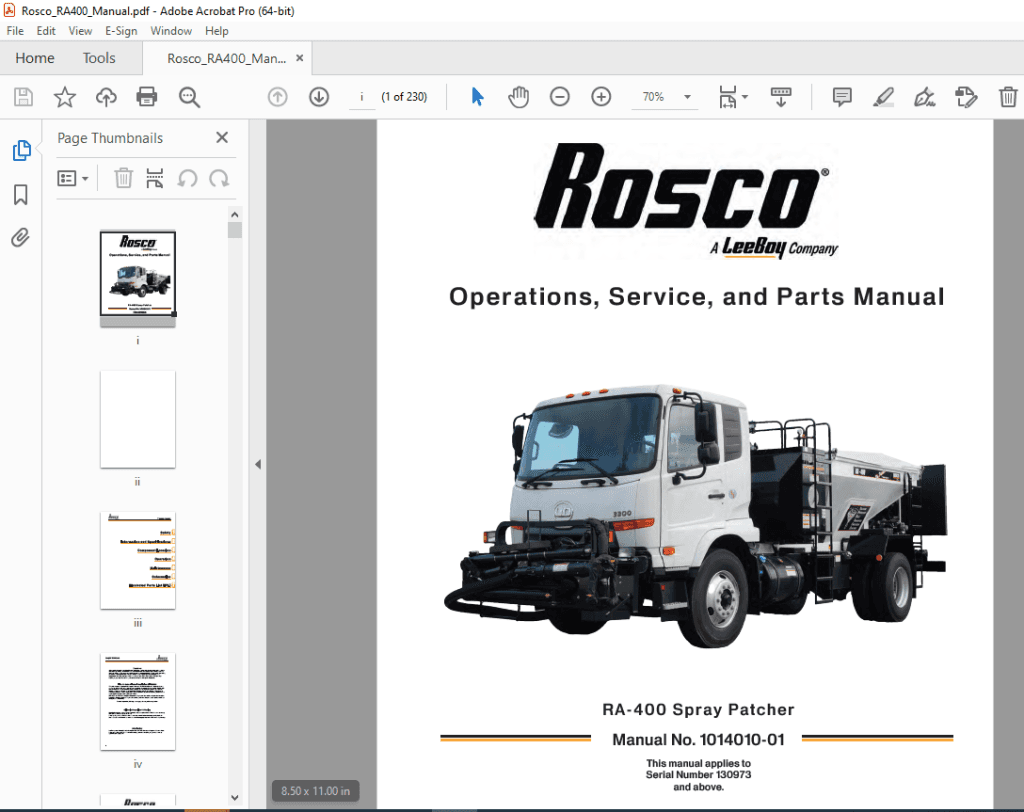Viewport: 1024px width, 812px height.
Task: Rotate pages counterclockwise
Action: pyautogui.click(x=187, y=178)
